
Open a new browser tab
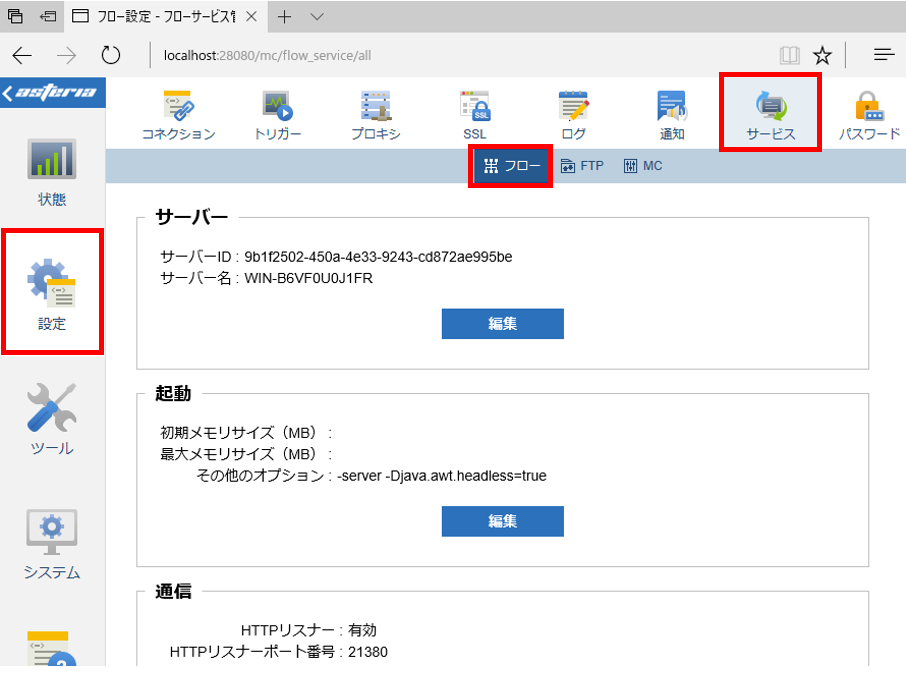pyautogui.click(x=284, y=17)
